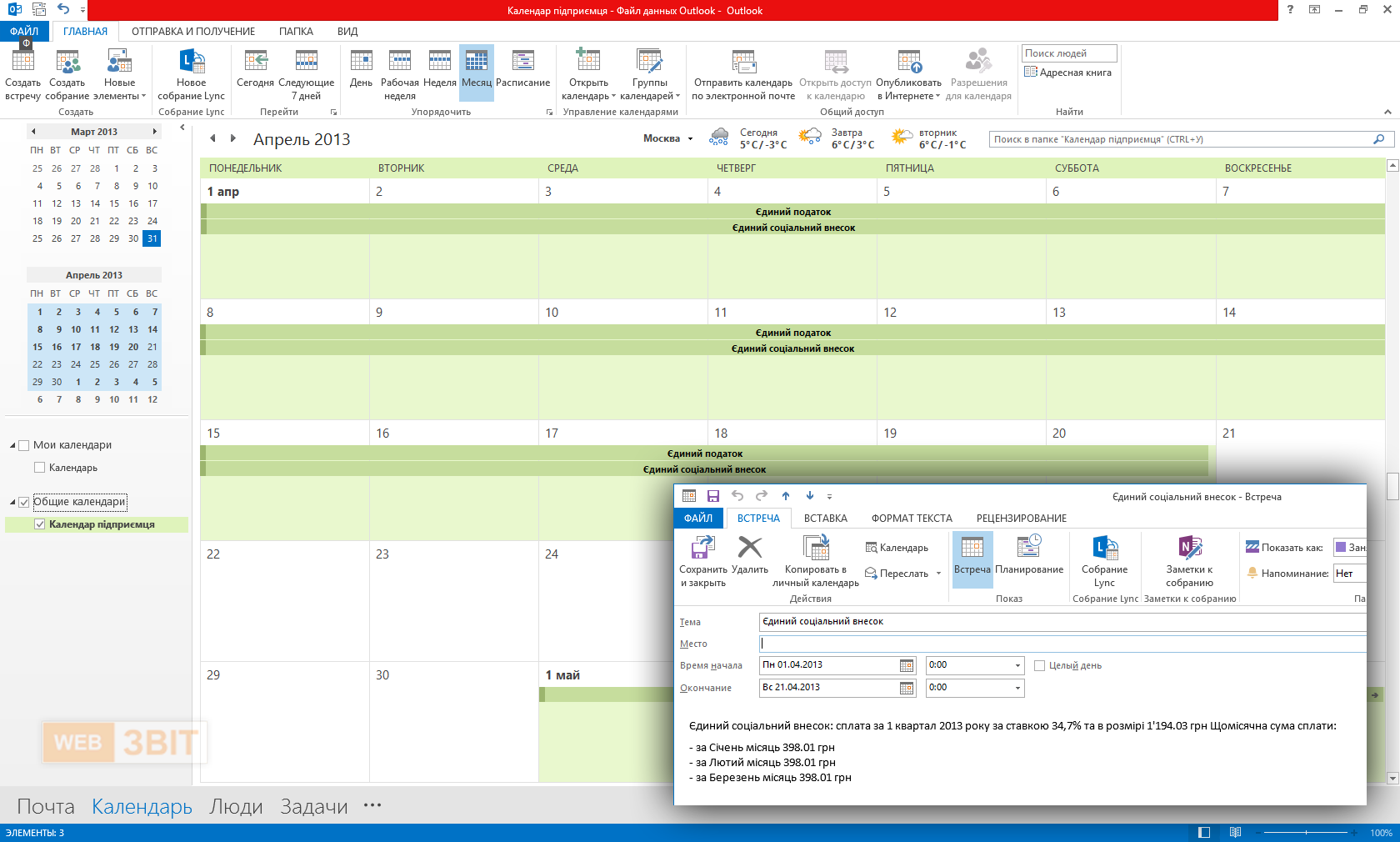The width and height of the screenshot is (1400, 842).
Task: Click Сохранить и закрыть in meeting window
Action: 703,562
